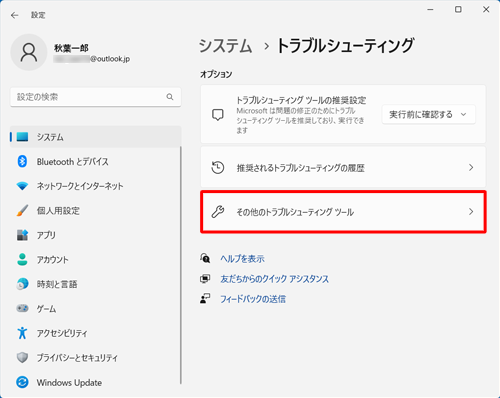This screenshot has width=500, height=398.
Task: Click the プライバシーとセキュリティ shield icon
Action: click(x=22, y=358)
